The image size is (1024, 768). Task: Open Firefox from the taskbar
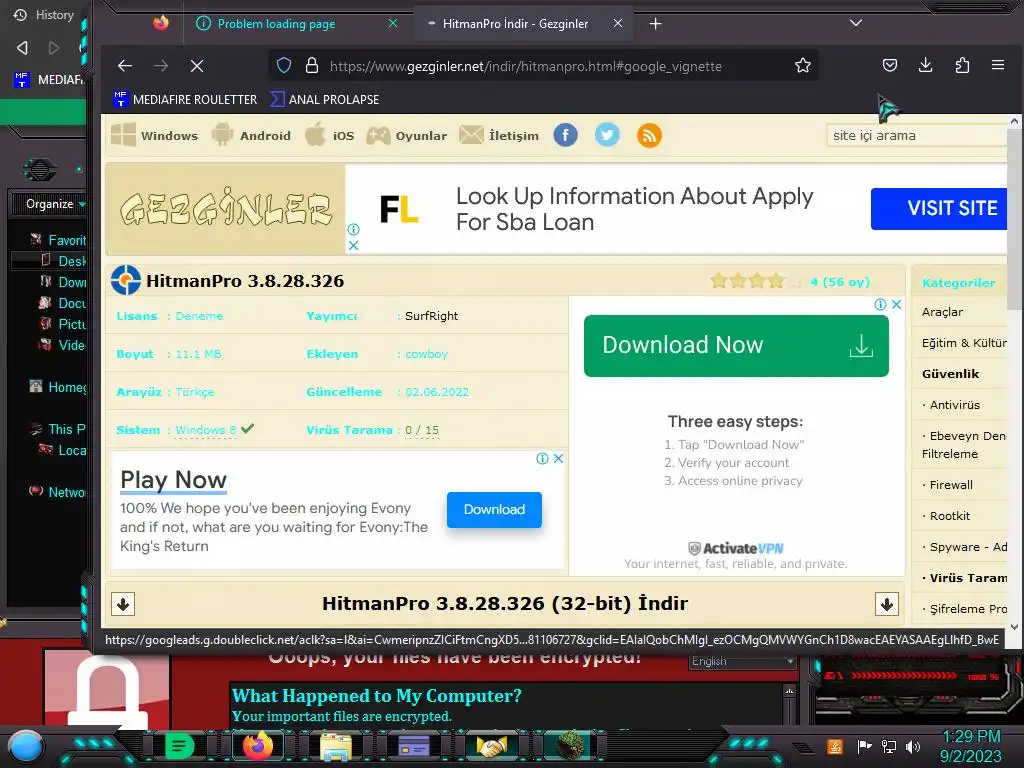[x=257, y=746]
